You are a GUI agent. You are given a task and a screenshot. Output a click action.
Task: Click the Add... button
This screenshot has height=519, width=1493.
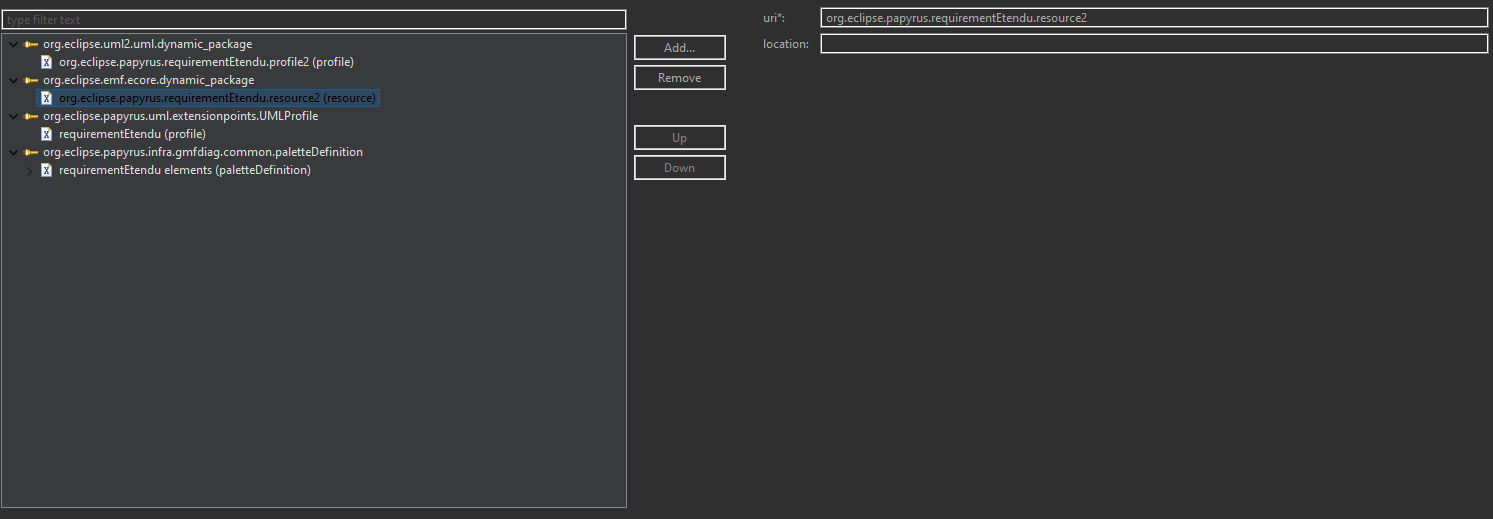click(680, 48)
